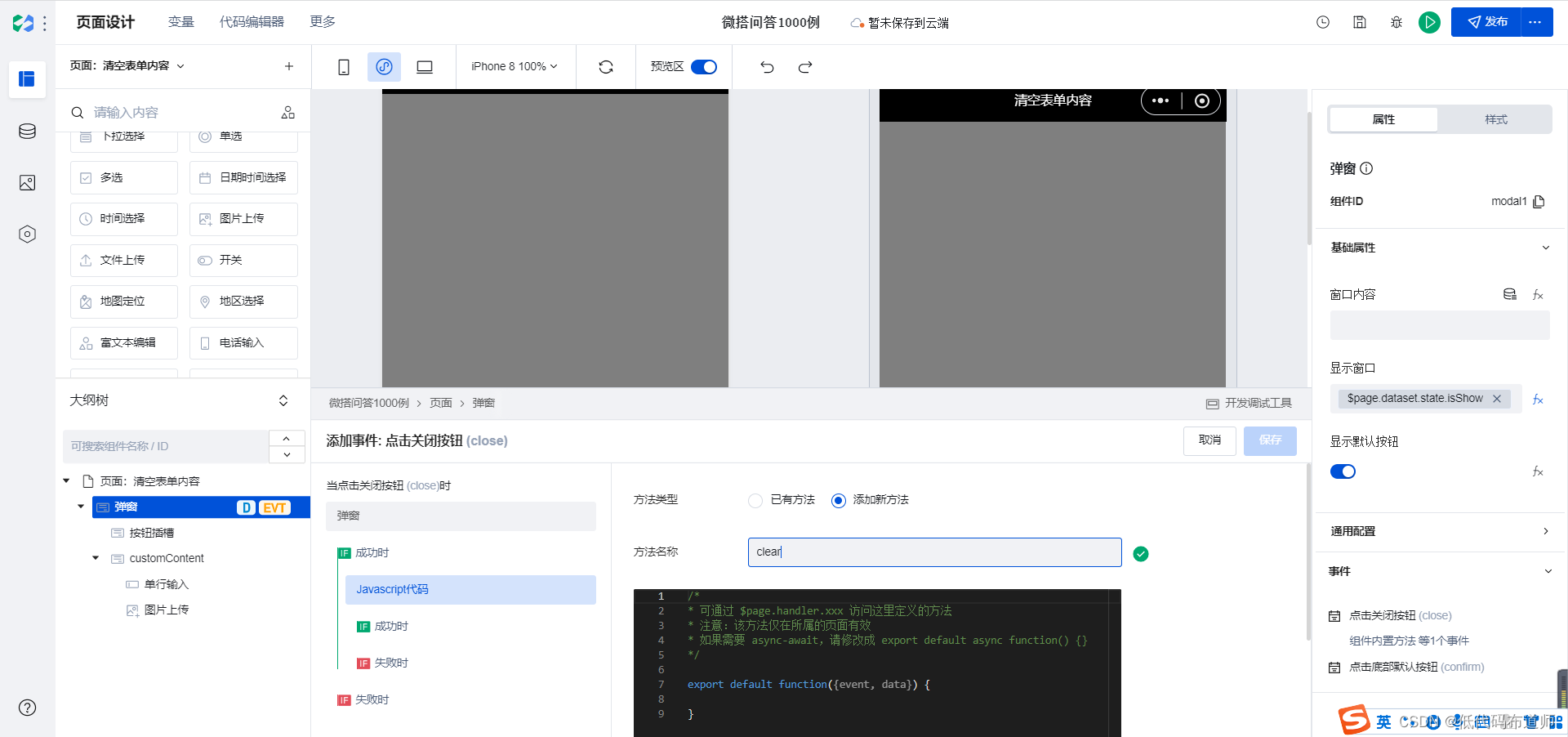
Task: Open the app settings hexagon icon
Action: point(27,234)
